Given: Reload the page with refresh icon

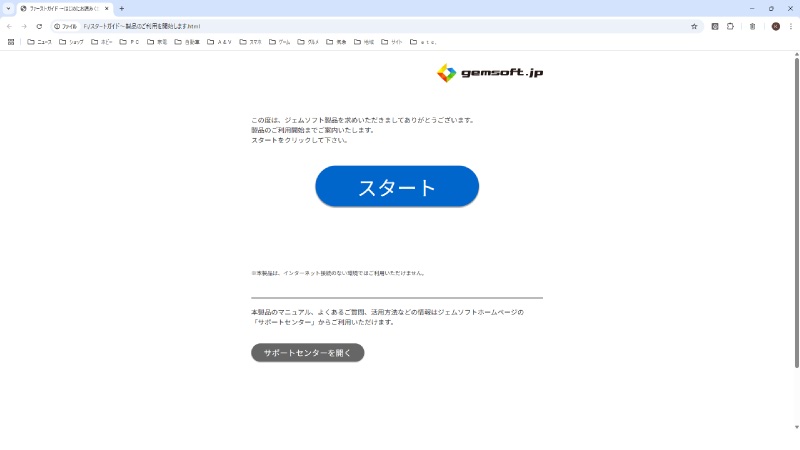Looking at the screenshot, I should 39,26.
